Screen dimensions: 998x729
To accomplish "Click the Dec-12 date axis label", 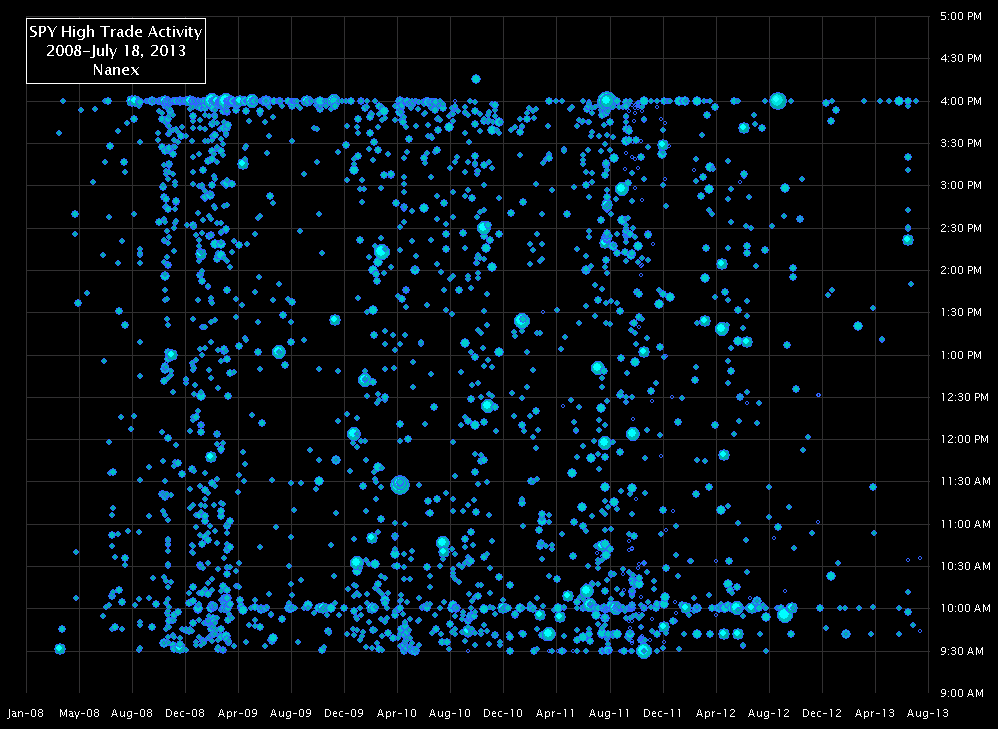I will click(x=822, y=713).
